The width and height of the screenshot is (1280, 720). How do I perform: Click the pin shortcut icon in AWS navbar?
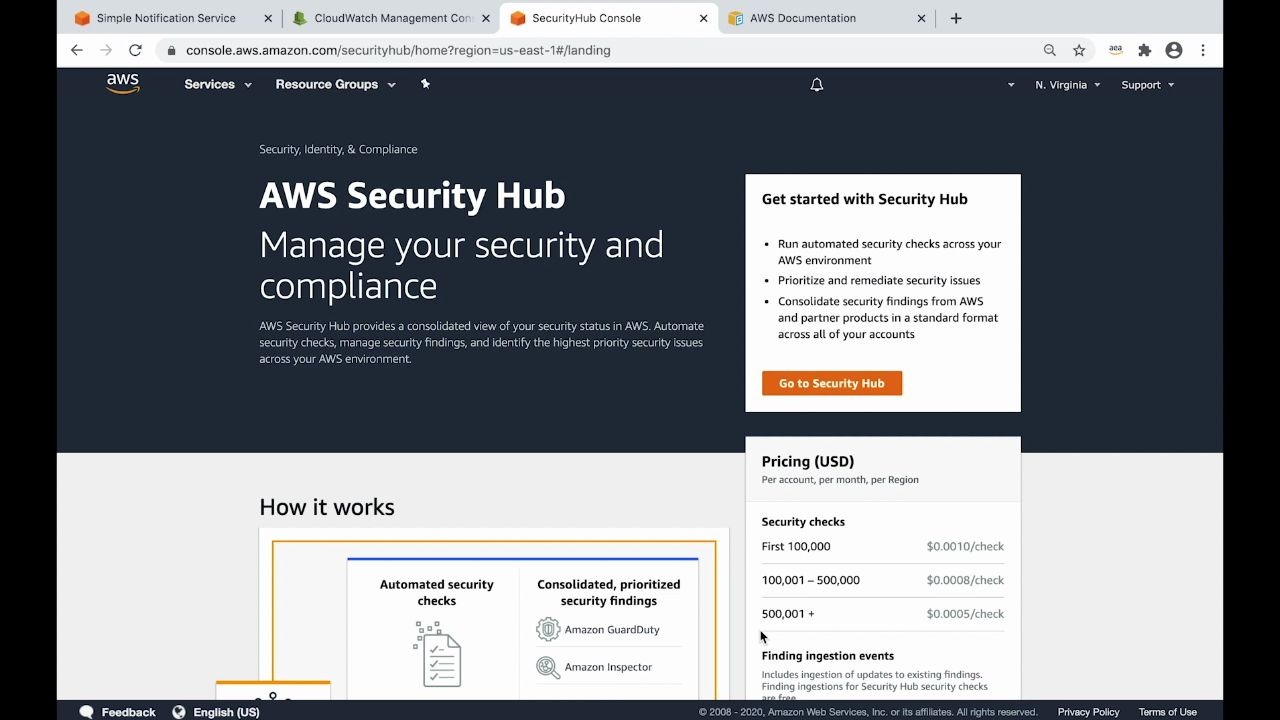(x=425, y=84)
